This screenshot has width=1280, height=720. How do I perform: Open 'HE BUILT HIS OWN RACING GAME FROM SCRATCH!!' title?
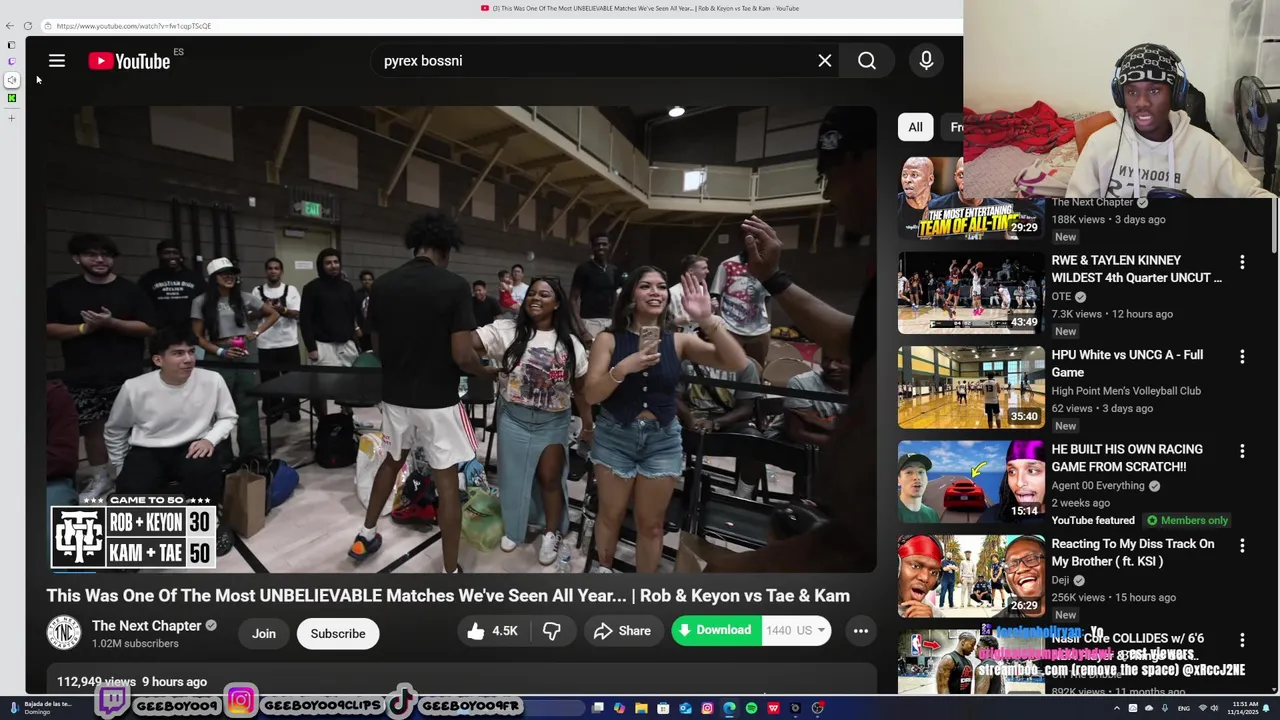point(1127,458)
